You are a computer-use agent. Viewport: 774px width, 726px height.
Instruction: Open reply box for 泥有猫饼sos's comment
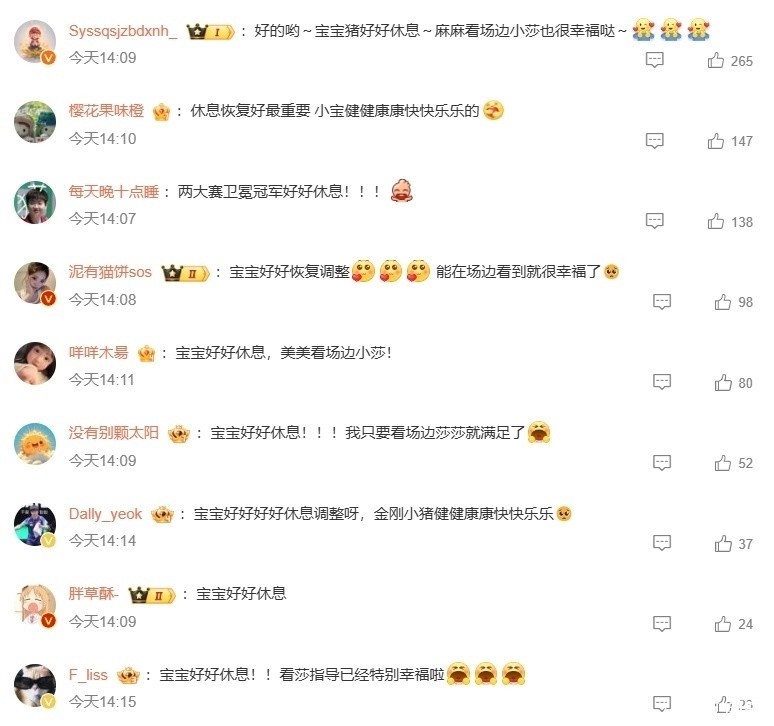(662, 302)
